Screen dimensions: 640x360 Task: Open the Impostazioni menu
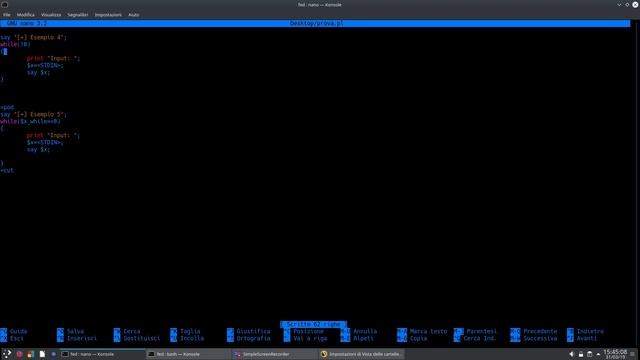(x=108, y=15)
